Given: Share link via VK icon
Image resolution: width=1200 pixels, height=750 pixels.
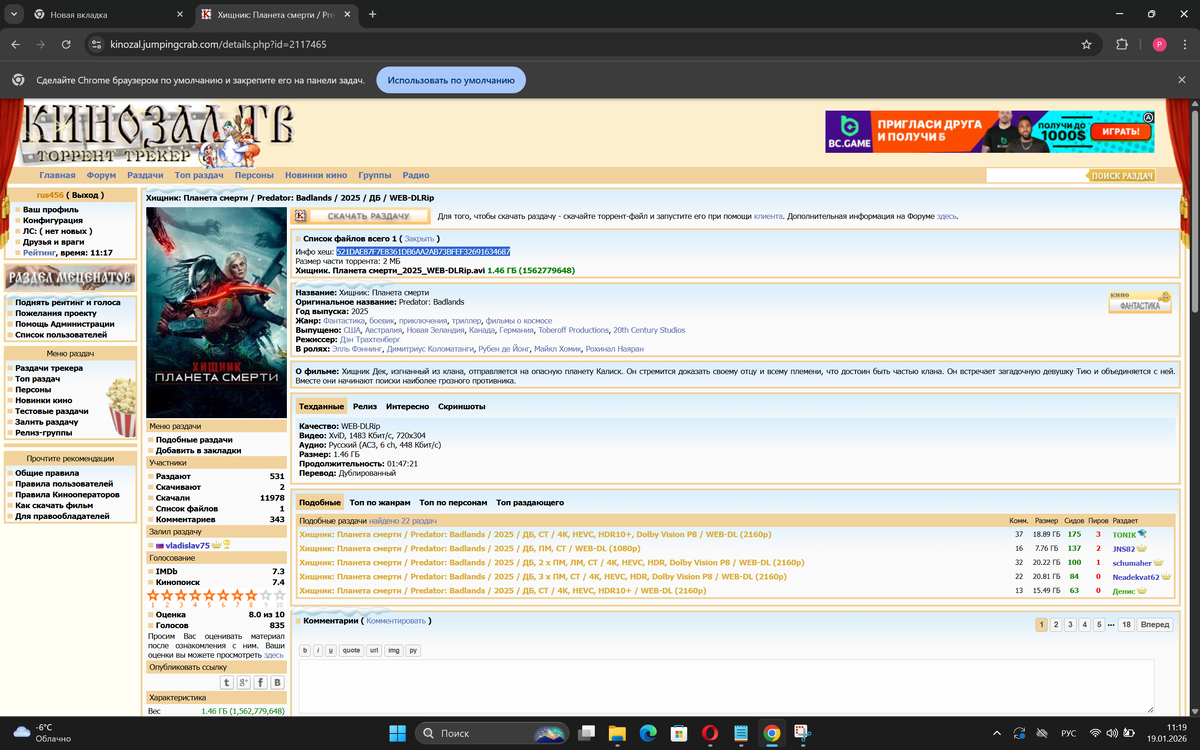Looking at the screenshot, I should [278, 682].
